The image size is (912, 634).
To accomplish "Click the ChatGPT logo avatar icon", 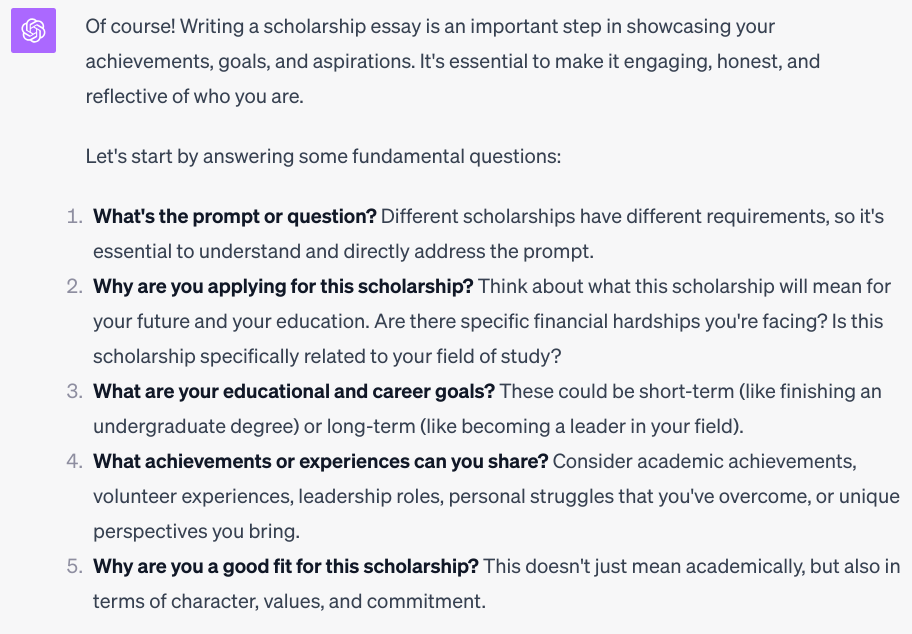I will (33, 32).
